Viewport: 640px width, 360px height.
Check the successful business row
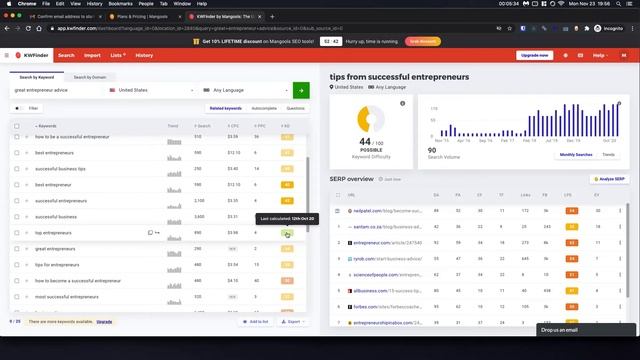[x=17, y=217]
